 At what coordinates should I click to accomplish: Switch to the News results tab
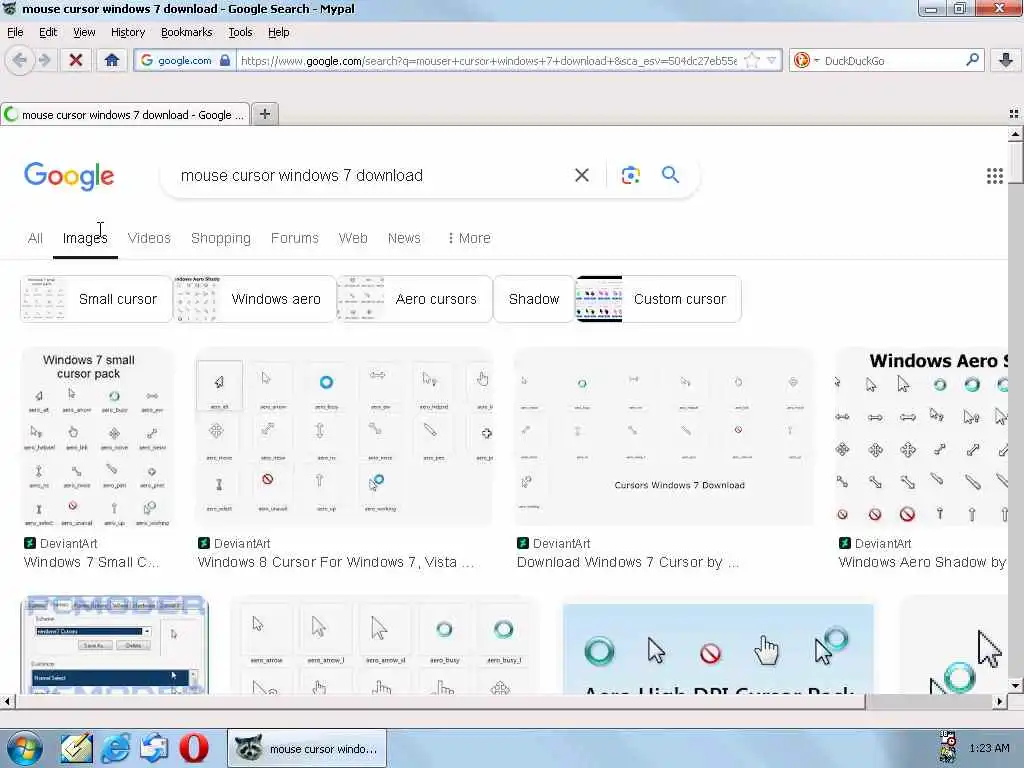[404, 238]
